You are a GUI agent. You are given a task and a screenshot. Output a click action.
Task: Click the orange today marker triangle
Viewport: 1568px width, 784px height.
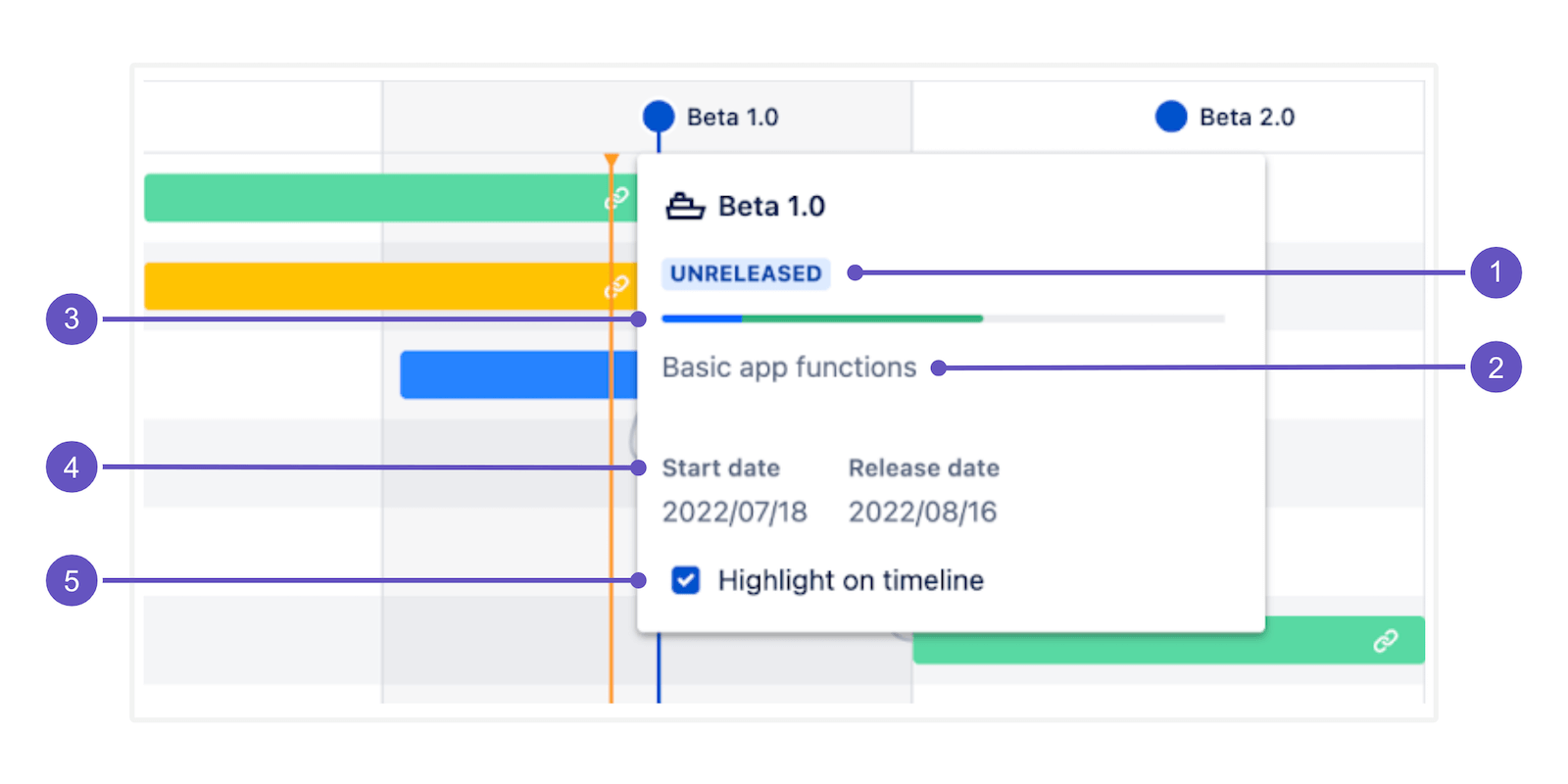[x=612, y=159]
